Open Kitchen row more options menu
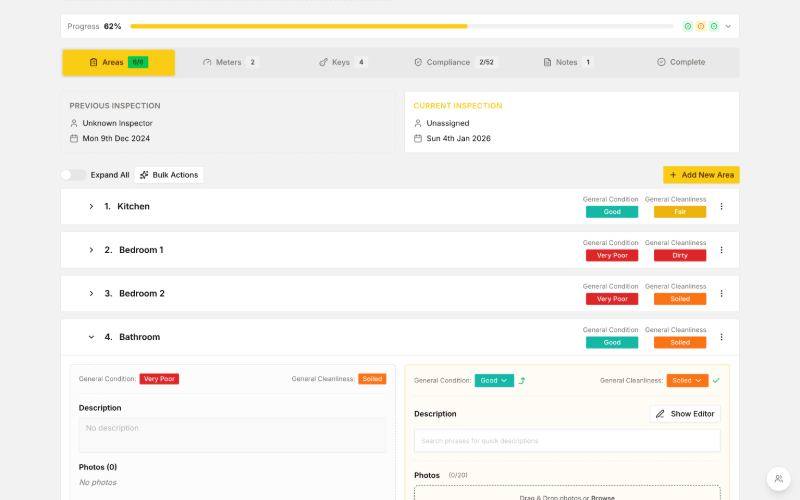The image size is (800, 500). click(x=721, y=207)
